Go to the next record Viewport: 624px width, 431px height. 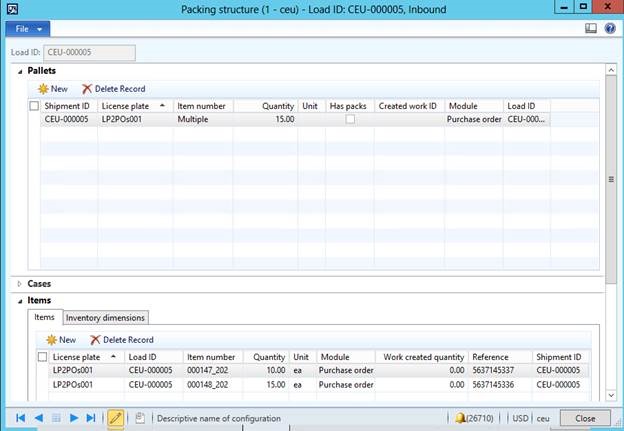coord(74,418)
